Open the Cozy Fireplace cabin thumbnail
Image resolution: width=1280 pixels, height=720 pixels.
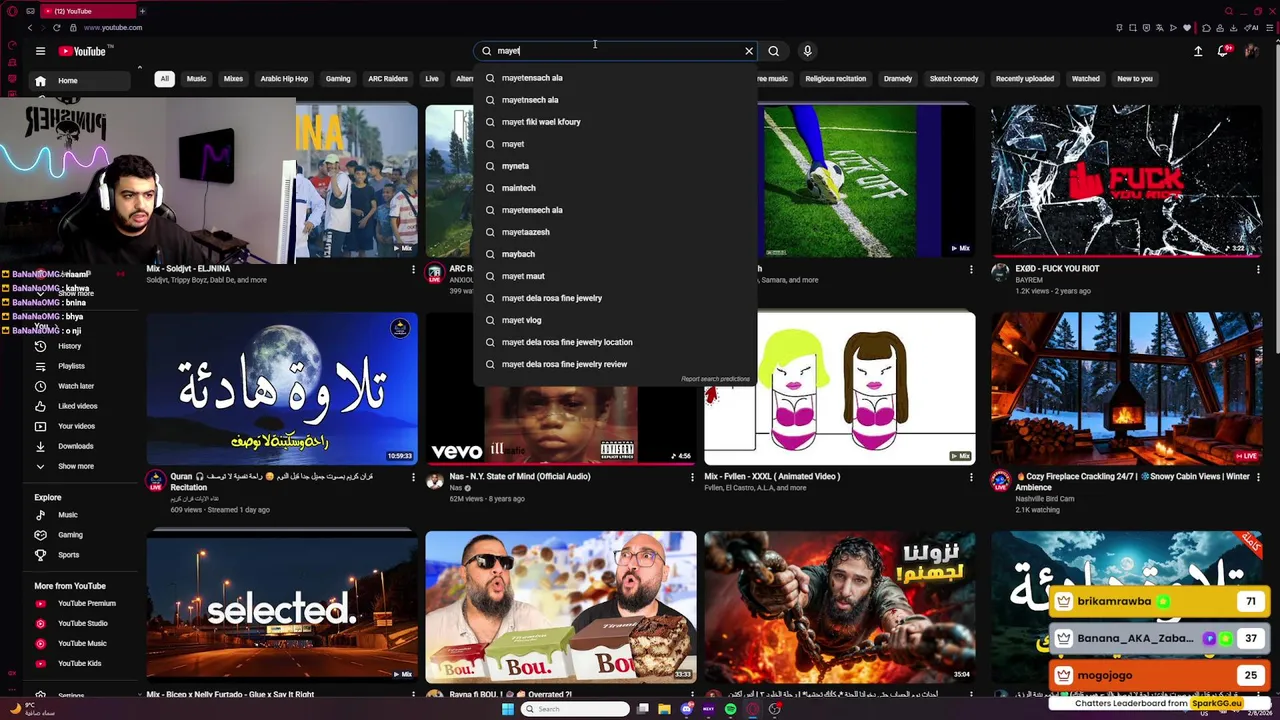coord(1127,388)
